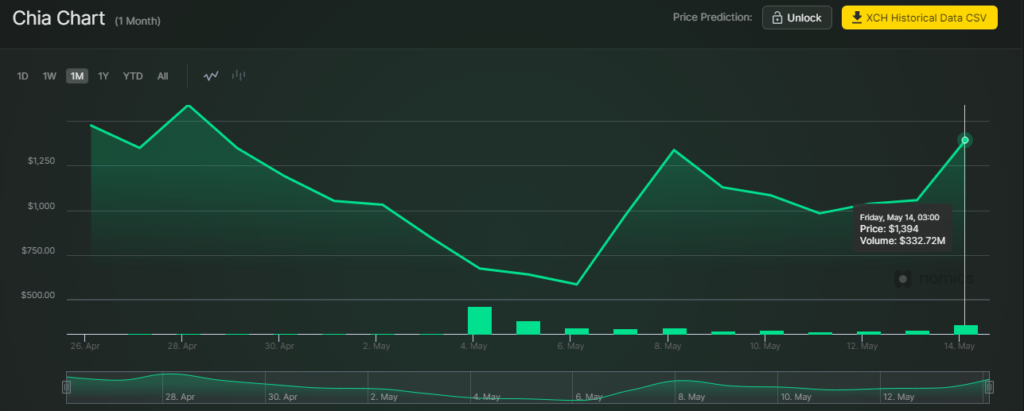This screenshot has height=411, width=1024.
Task: Click the tall 4 May volume bar
Action: pos(479,320)
